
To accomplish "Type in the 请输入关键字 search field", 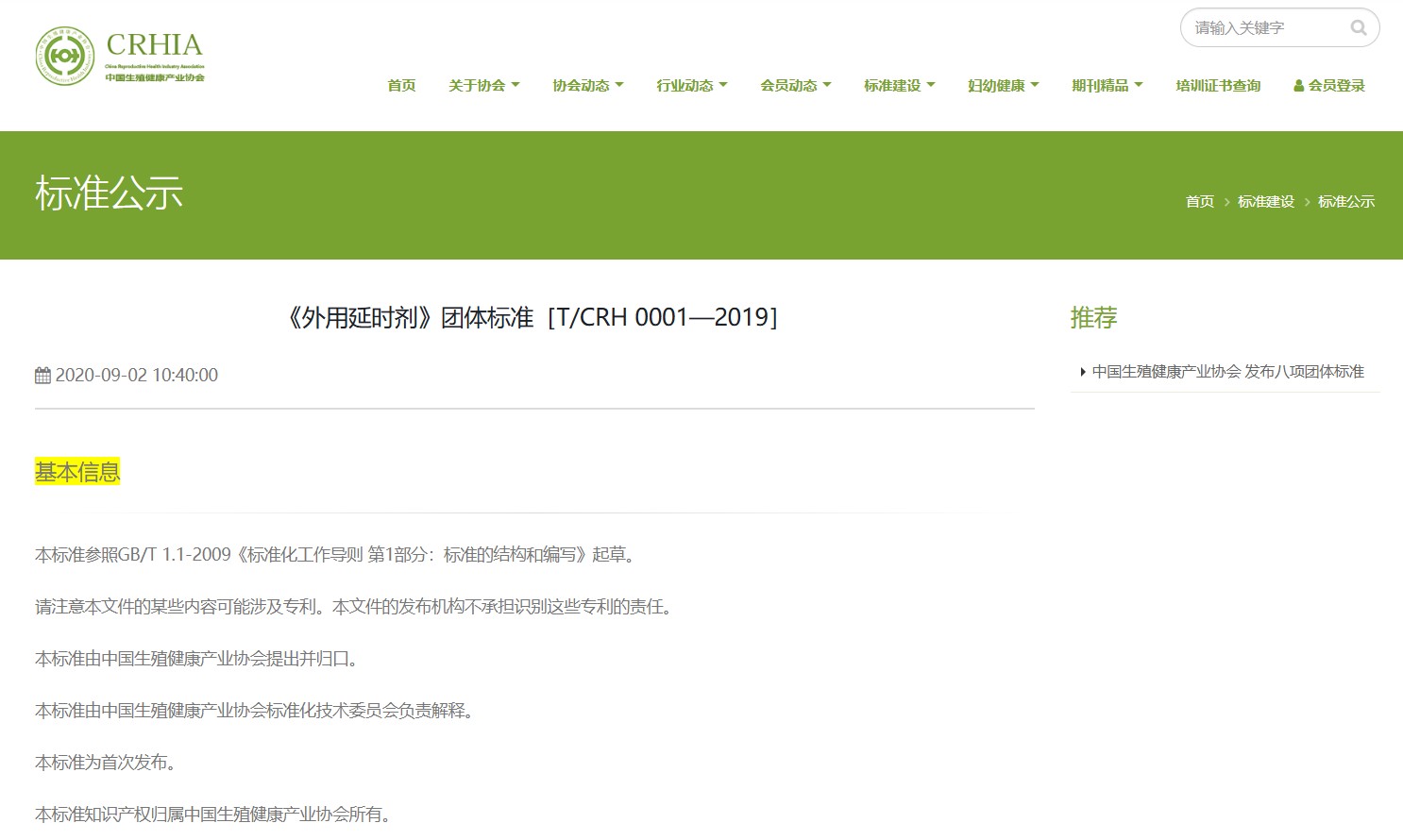I will point(1263,28).
